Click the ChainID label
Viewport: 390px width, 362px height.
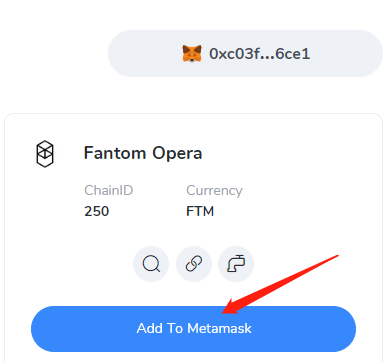pyautogui.click(x=109, y=190)
